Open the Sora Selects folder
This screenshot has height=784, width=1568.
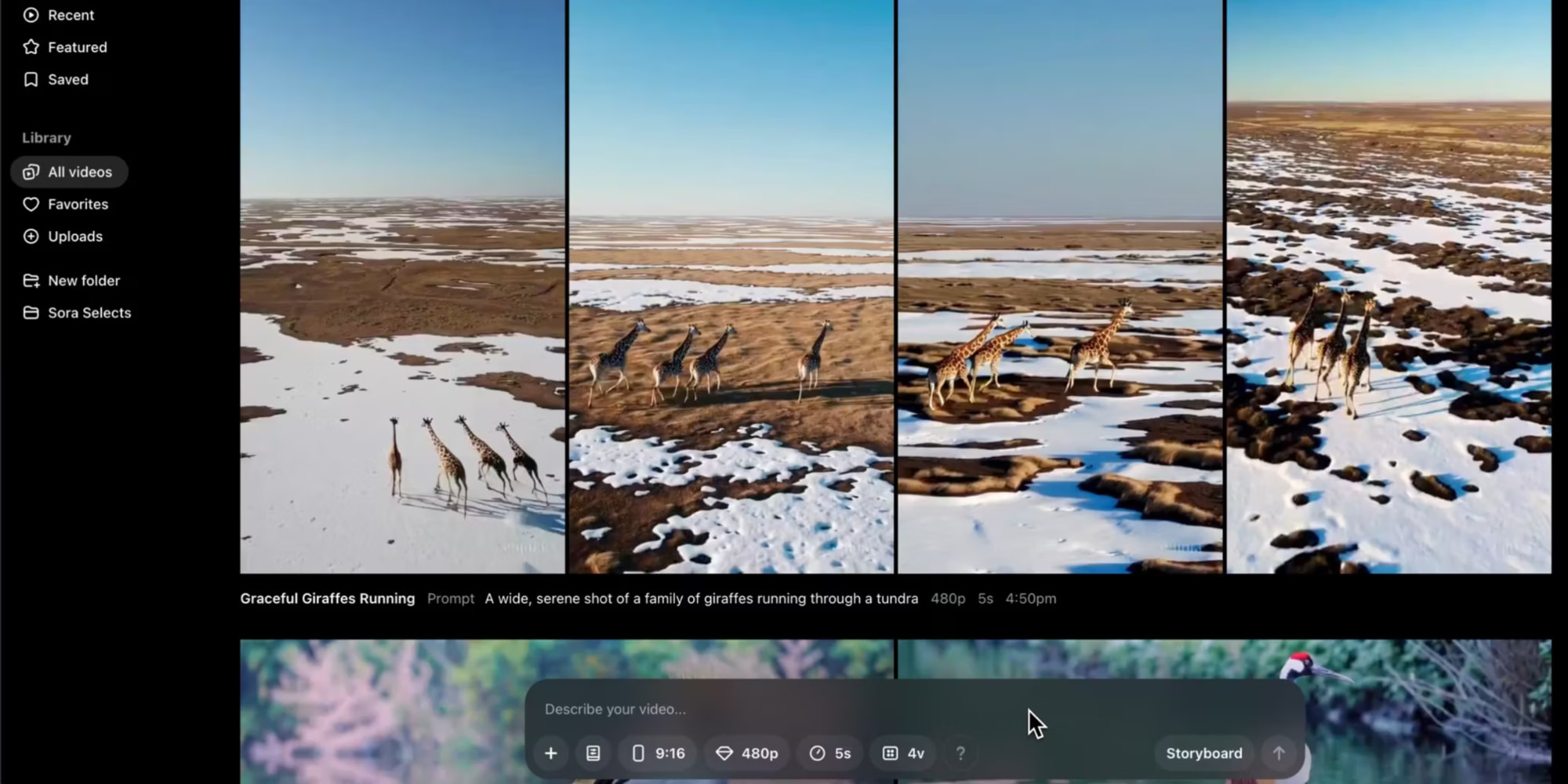(89, 313)
